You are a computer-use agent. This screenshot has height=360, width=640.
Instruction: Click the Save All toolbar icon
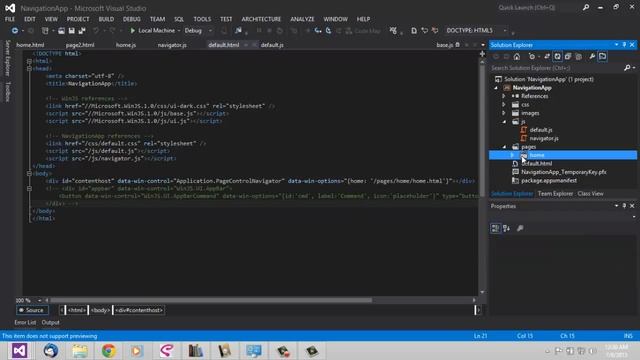click(x=82, y=31)
